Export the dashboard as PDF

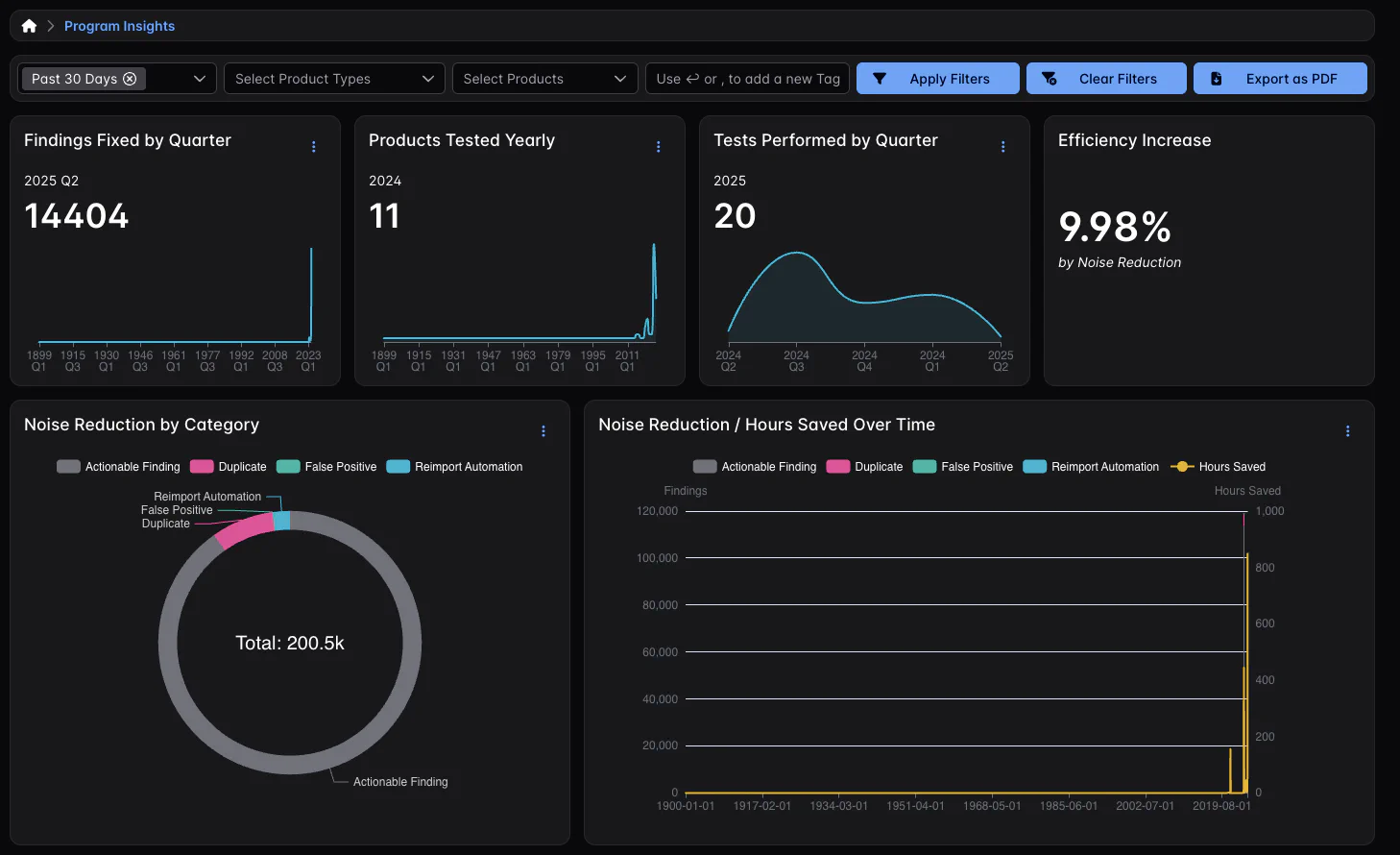(x=1279, y=79)
